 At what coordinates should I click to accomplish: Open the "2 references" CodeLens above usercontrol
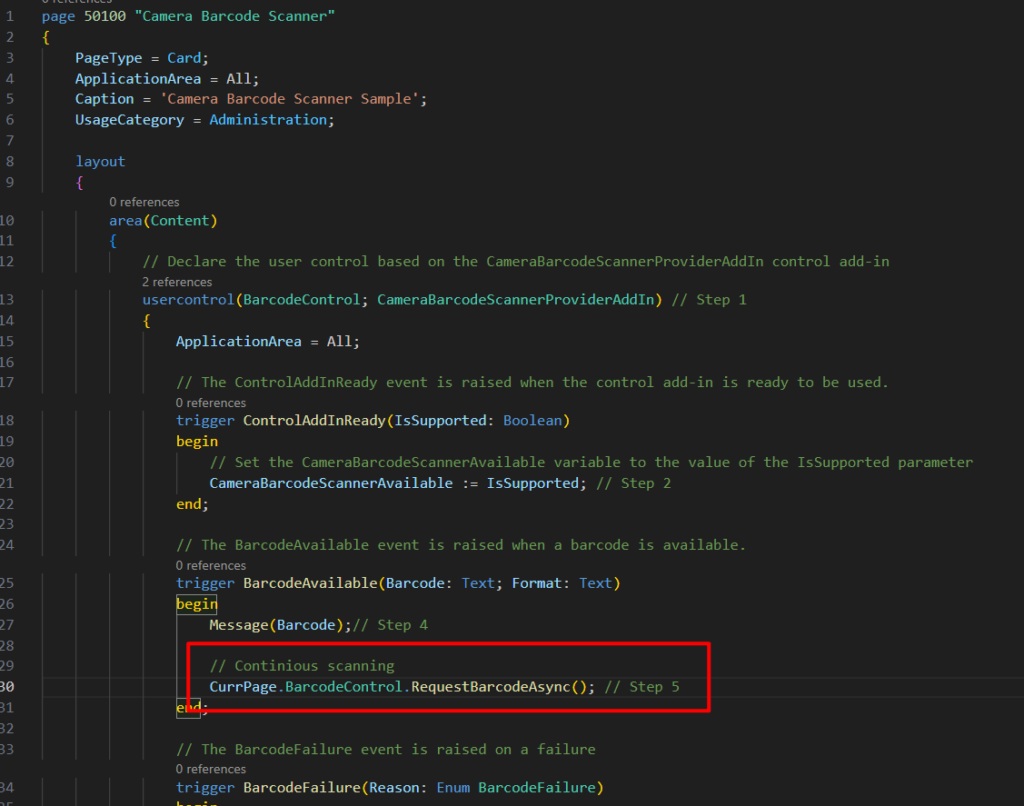tap(177, 282)
